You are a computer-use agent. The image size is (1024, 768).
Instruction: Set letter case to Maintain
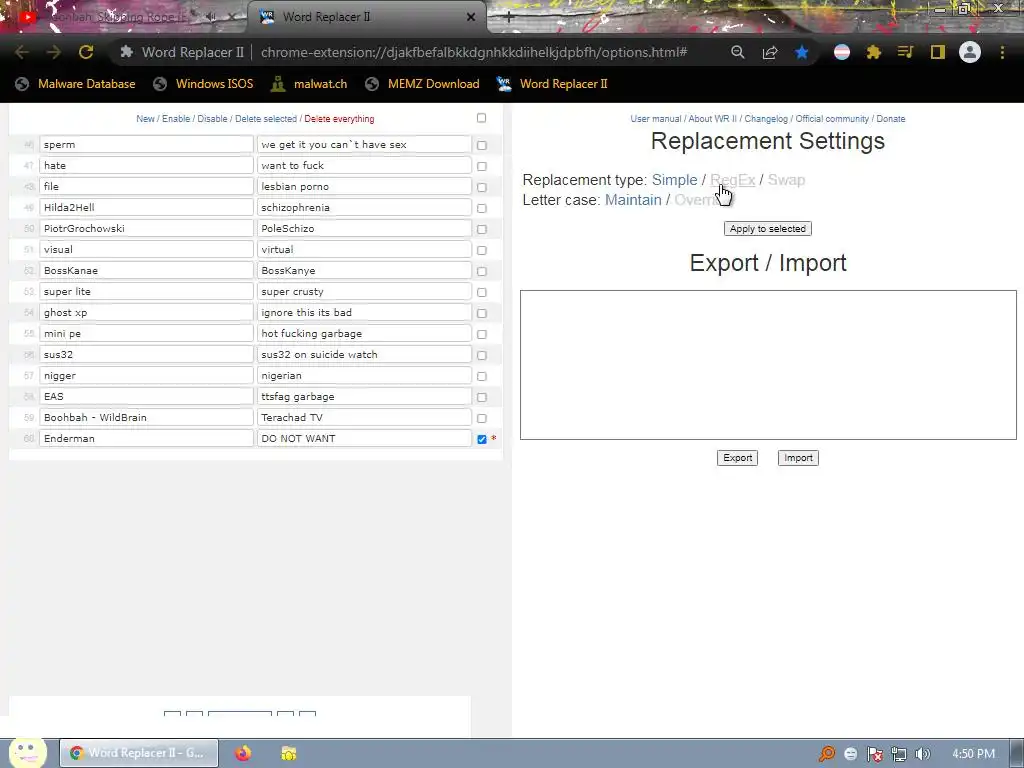633,200
